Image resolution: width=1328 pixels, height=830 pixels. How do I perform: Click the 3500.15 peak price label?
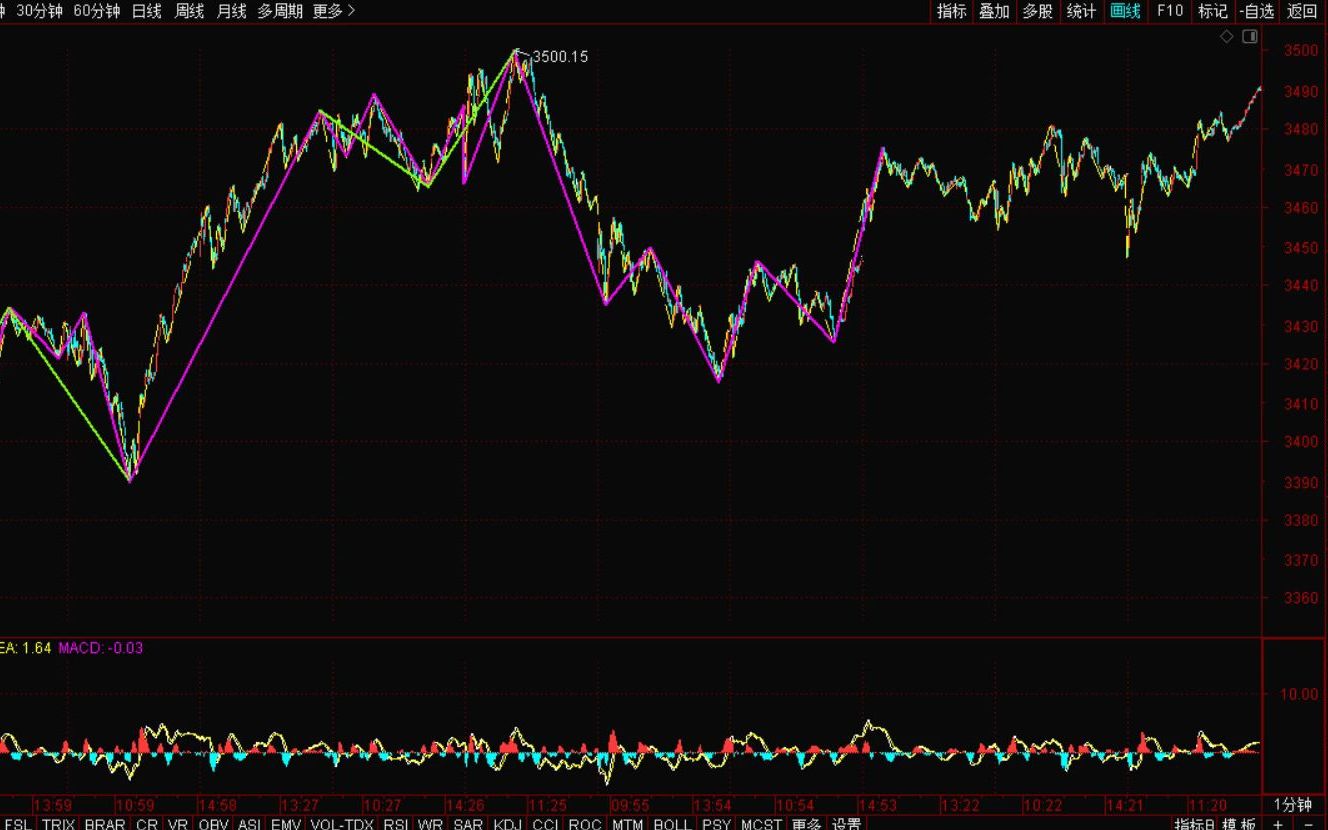pos(560,57)
